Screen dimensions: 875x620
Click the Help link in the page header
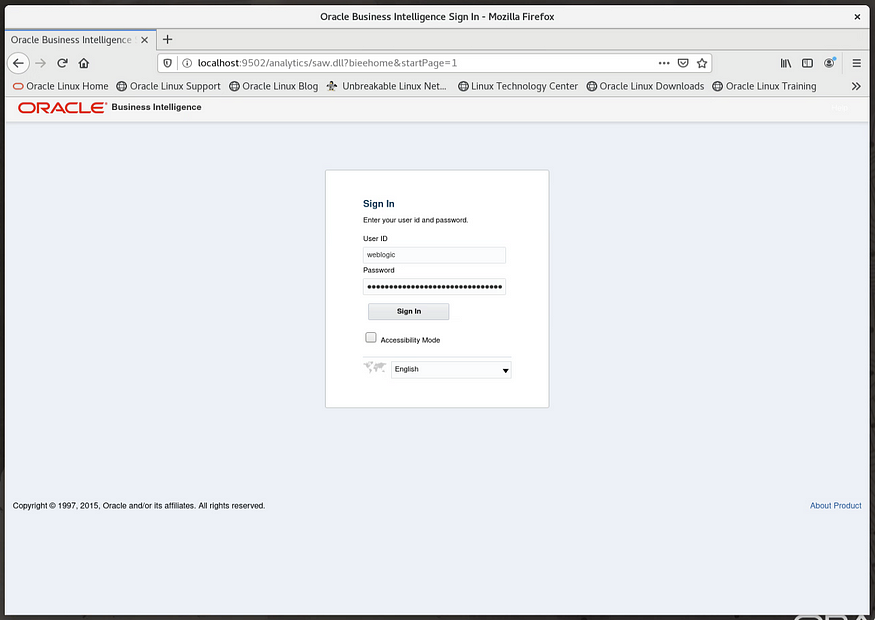point(839,108)
